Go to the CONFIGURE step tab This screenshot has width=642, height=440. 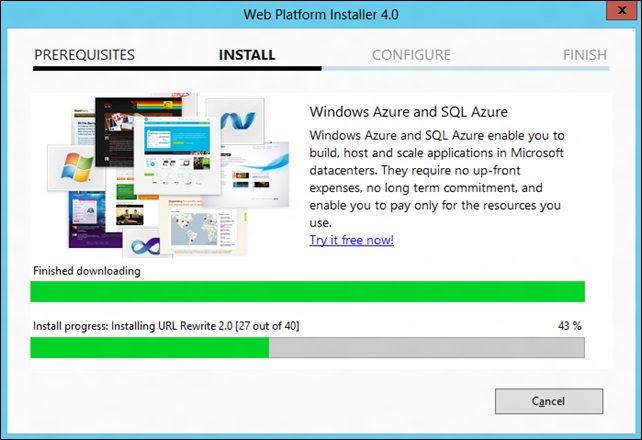[411, 55]
